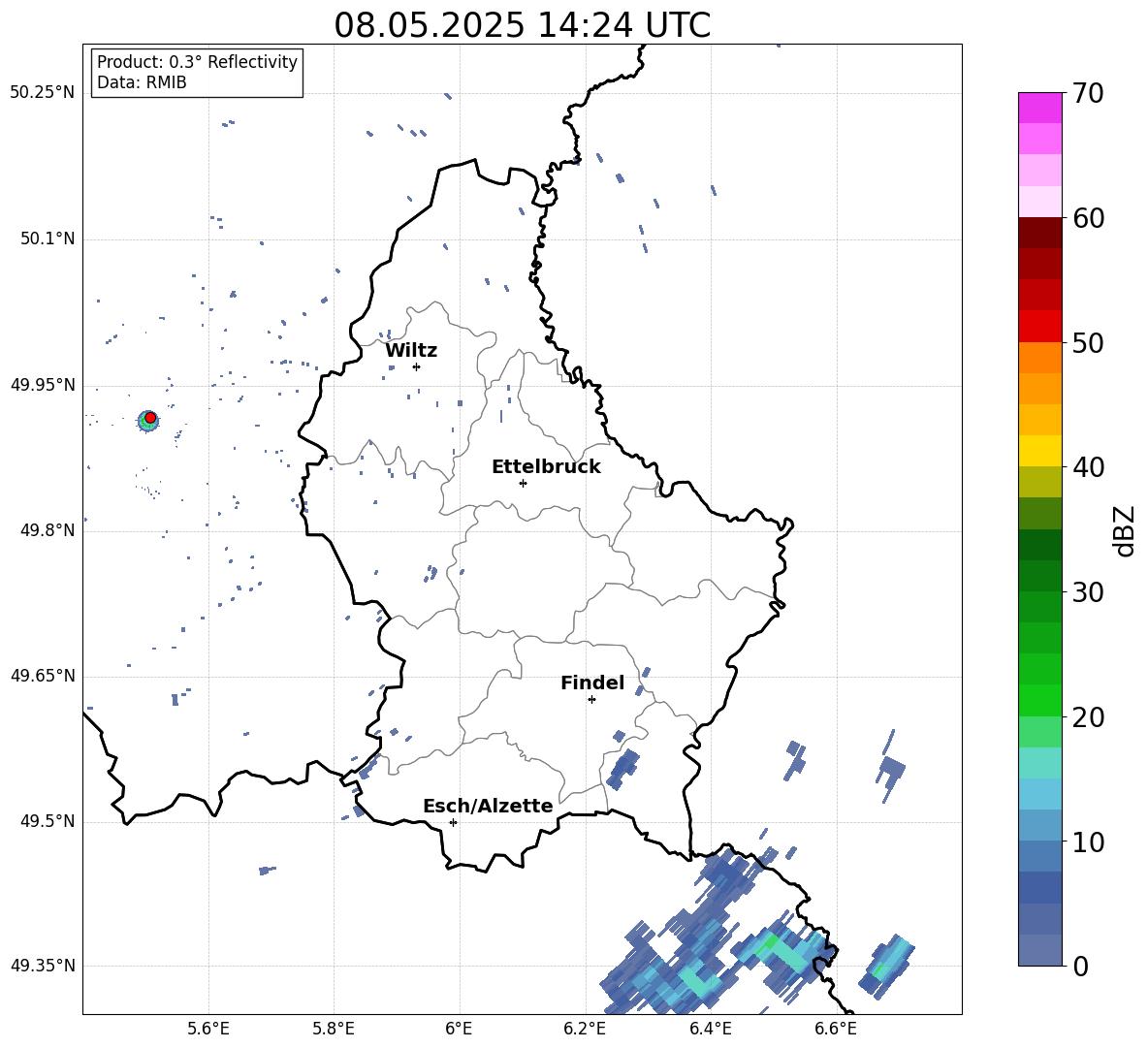Click the 6.2°E longitude label
Image resolution: width=1148 pixels, height=1048 pixels.
pyautogui.click(x=585, y=1029)
